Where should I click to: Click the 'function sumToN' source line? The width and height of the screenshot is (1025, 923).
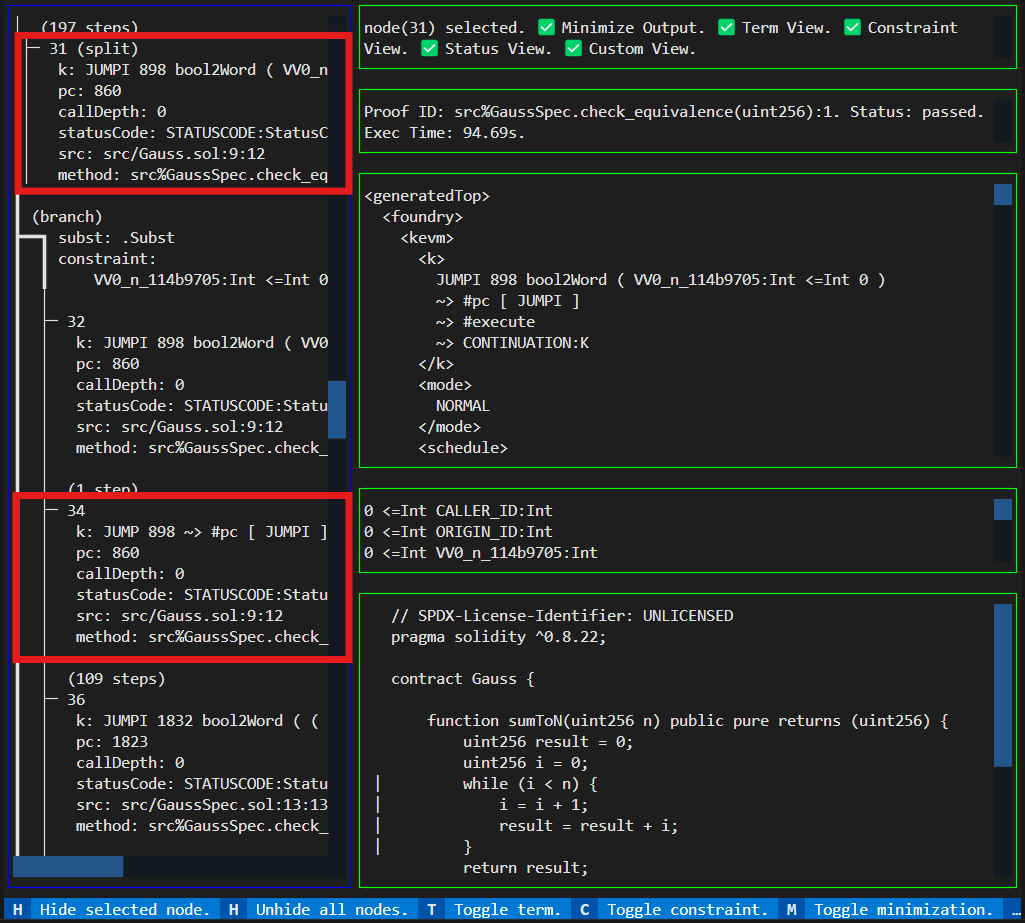pyautogui.click(x=688, y=720)
